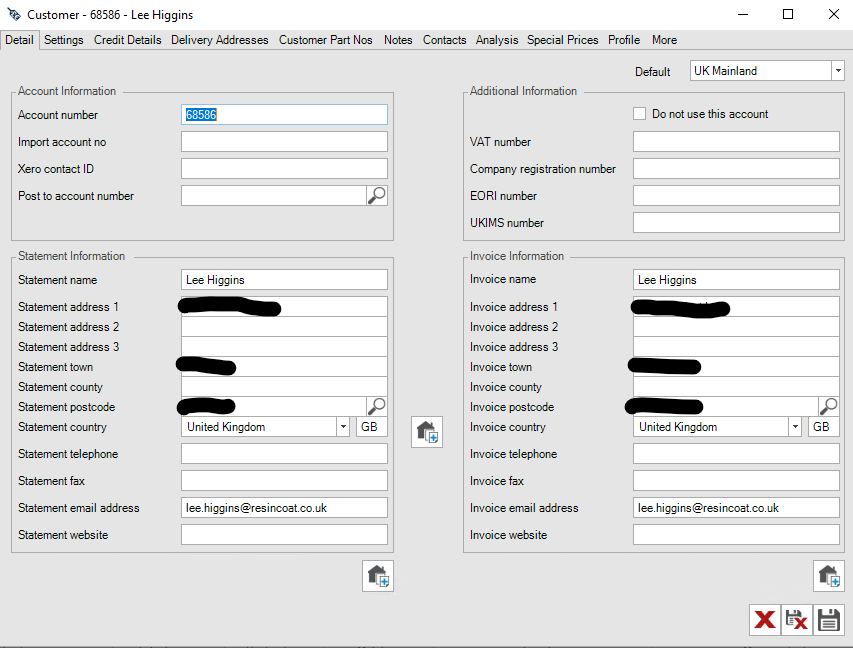Click the Statement email address field

(x=284, y=507)
